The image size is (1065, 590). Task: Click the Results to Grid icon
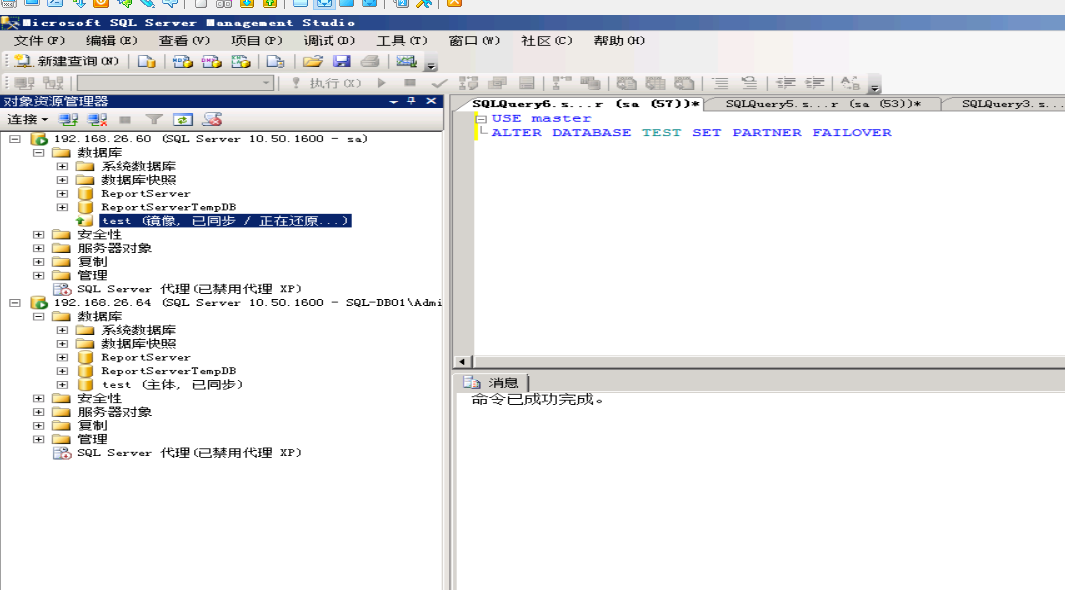(x=655, y=83)
